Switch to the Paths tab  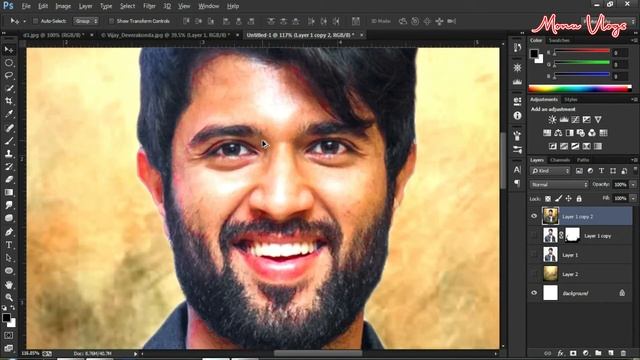pyautogui.click(x=583, y=160)
